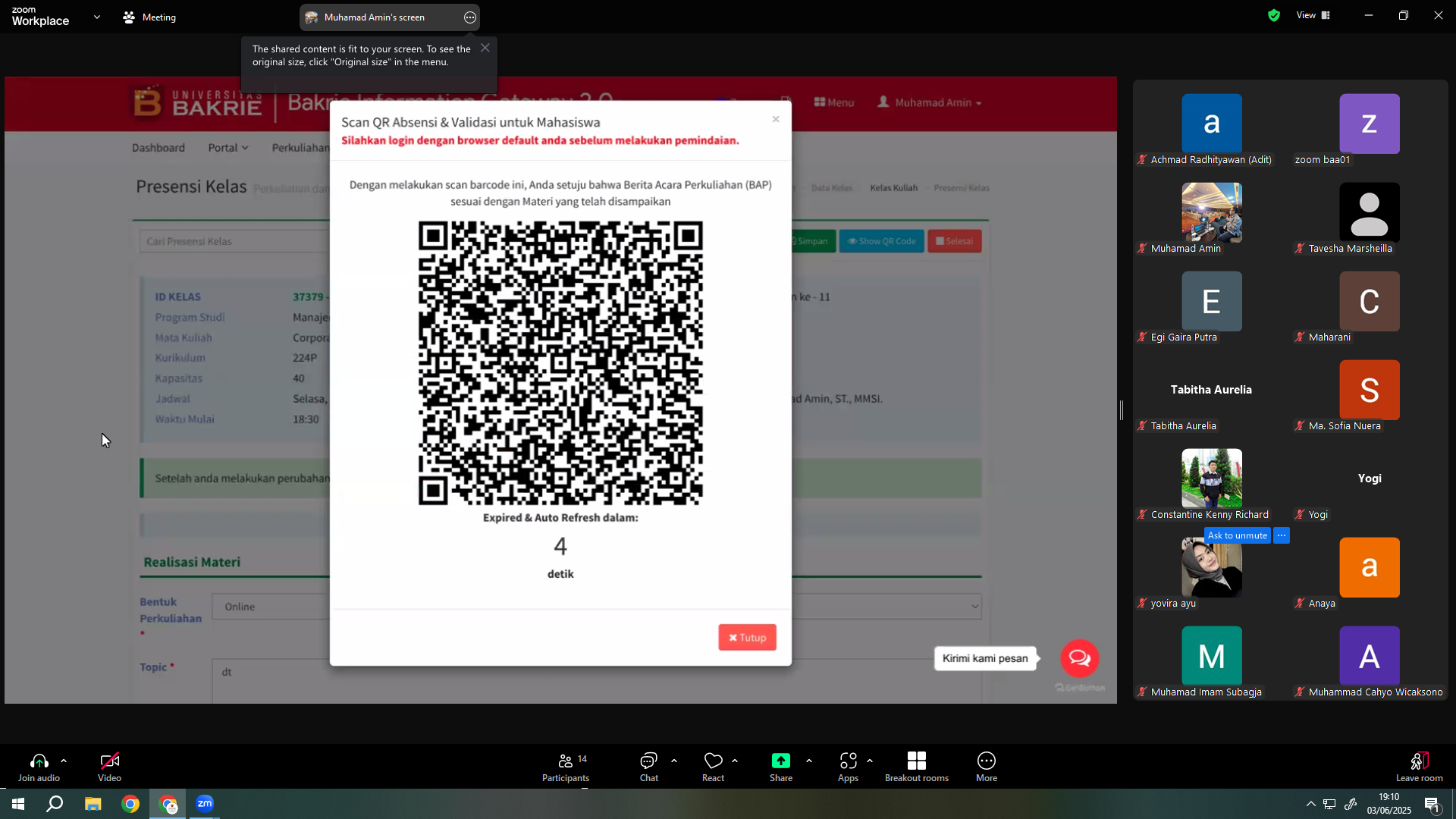Image resolution: width=1456 pixels, height=819 pixels.
Task: Open the Chat panel
Action: pos(648,767)
